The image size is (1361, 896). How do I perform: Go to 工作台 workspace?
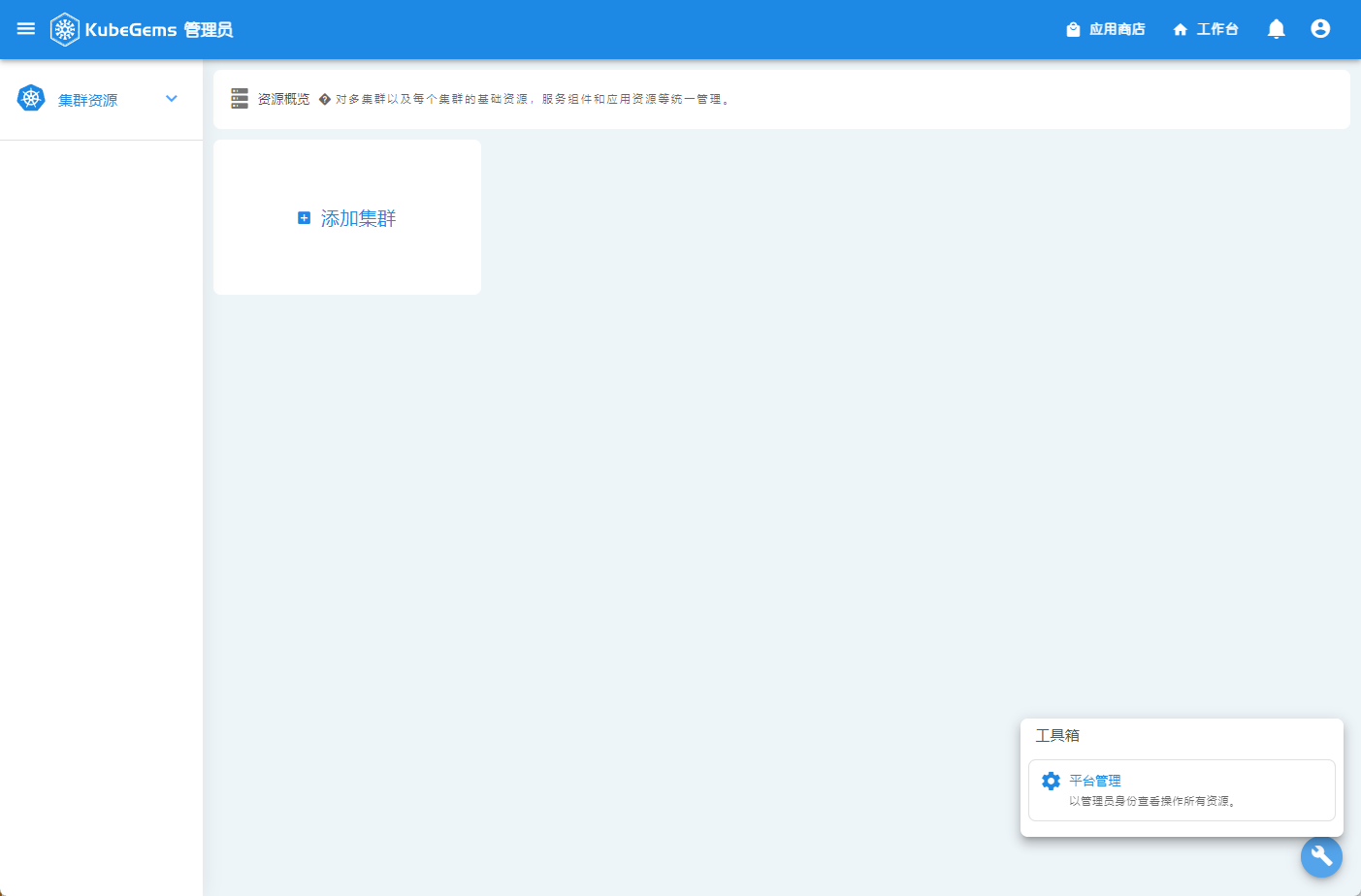click(x=1206, y=29)
